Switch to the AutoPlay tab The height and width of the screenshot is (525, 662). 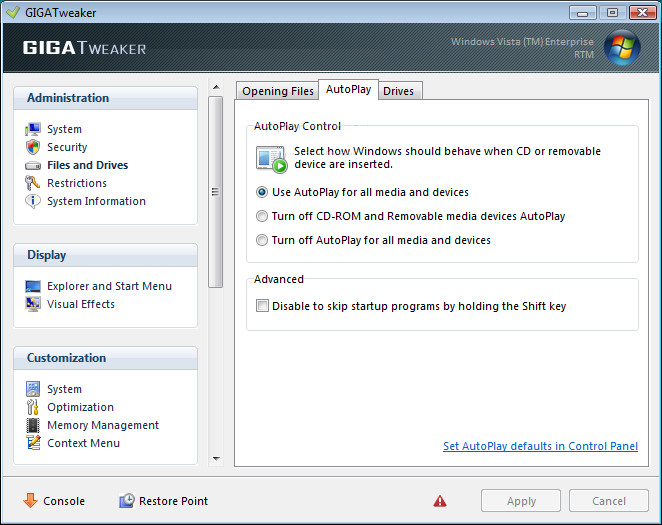tap(348, 89)
